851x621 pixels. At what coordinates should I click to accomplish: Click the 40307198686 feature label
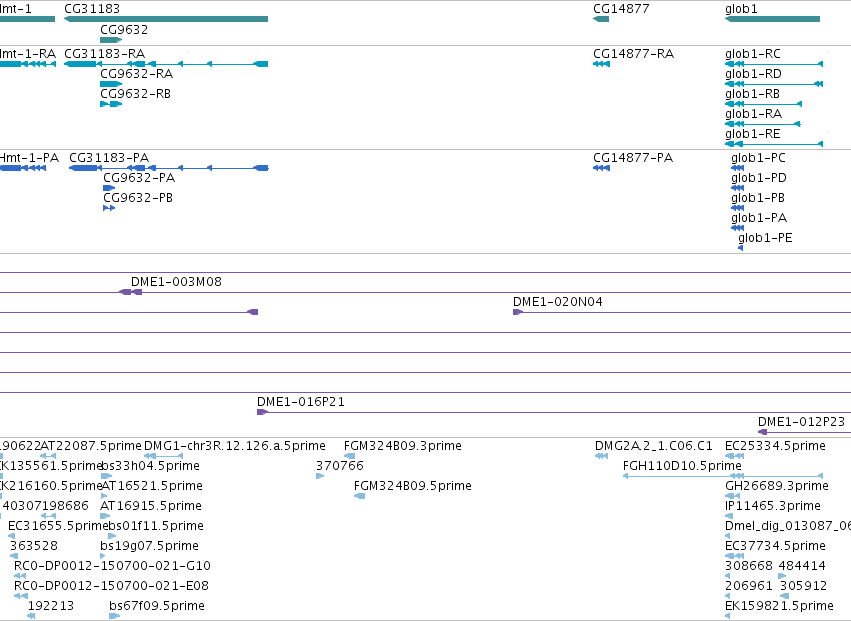pyautogui.click(x=46, y=506)
